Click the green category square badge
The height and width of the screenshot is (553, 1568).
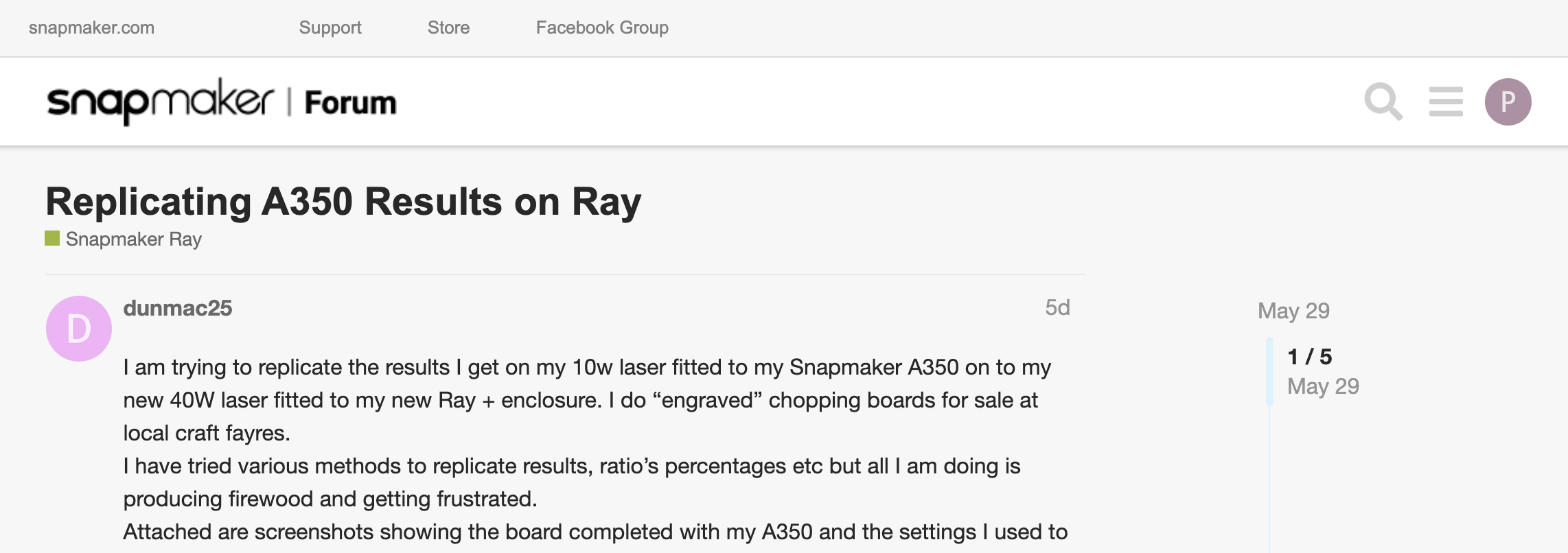[x=52, y=238]
